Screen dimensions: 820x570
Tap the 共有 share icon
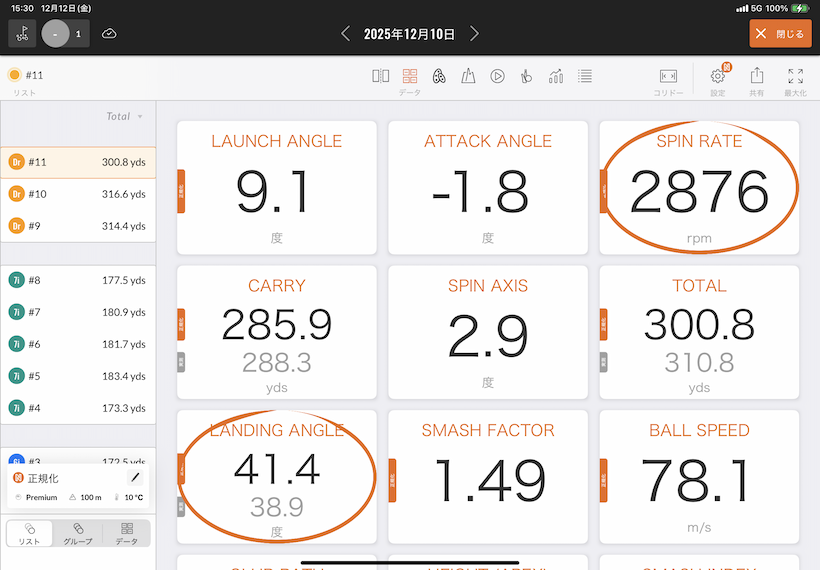tap(757, 77)
